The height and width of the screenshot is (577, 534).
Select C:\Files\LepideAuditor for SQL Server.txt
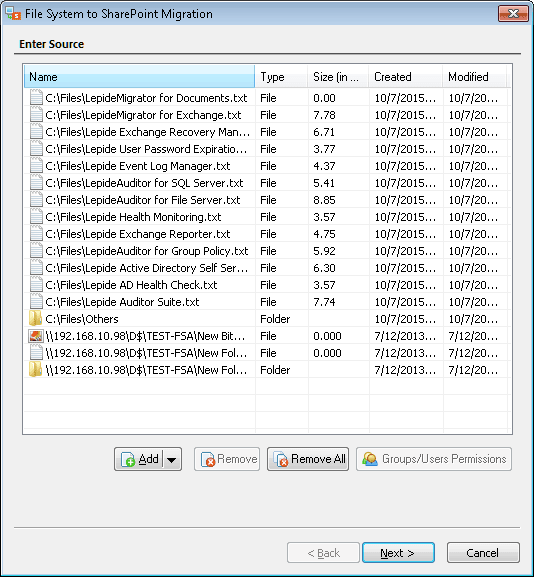(x=144, y=183)
